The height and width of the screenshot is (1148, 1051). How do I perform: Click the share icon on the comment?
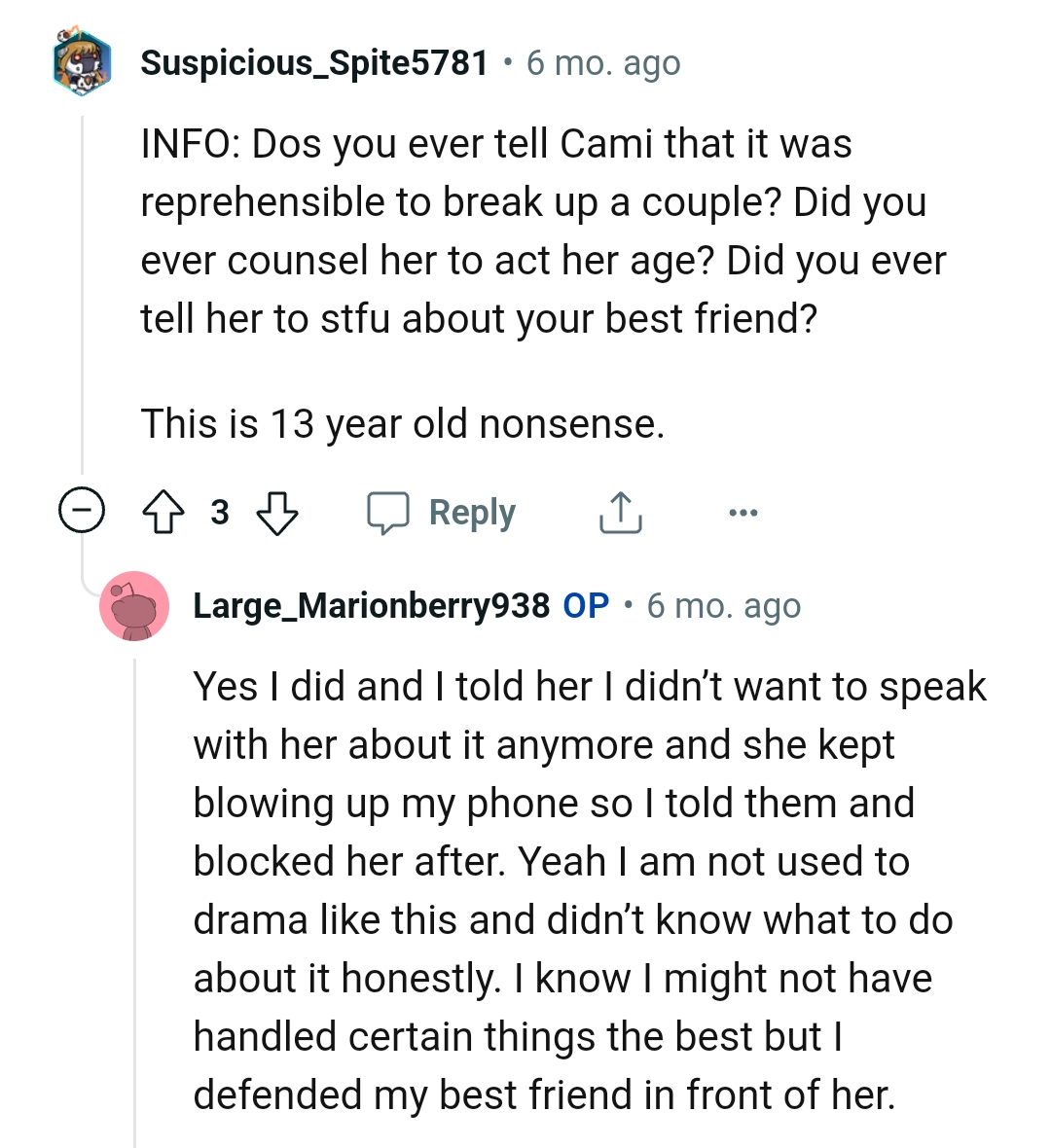coord(620,513)
